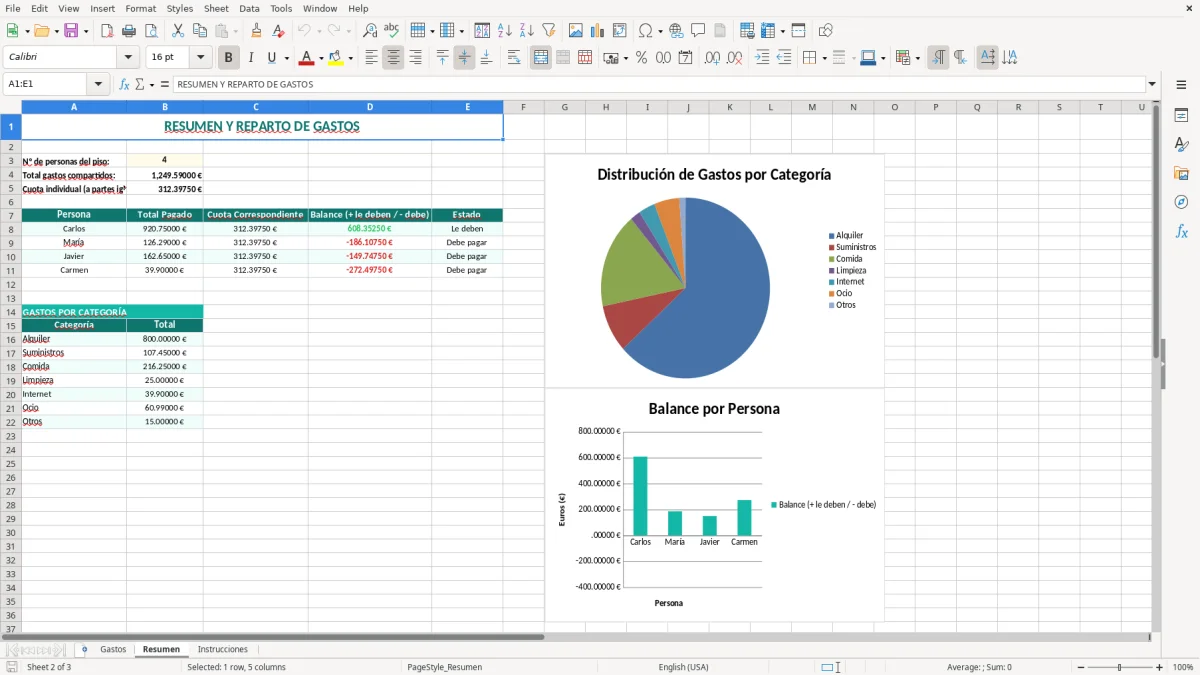
Task: Open the sidebar Navigator compass icon
Action: [1181, 202]
